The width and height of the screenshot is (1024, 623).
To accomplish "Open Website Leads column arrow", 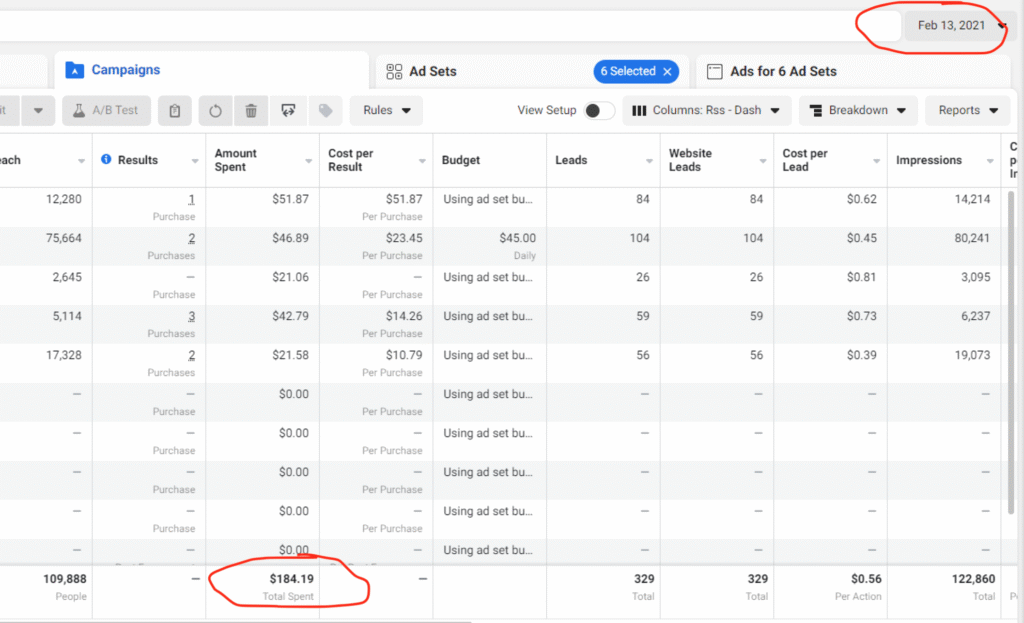I will coord(763,161).
